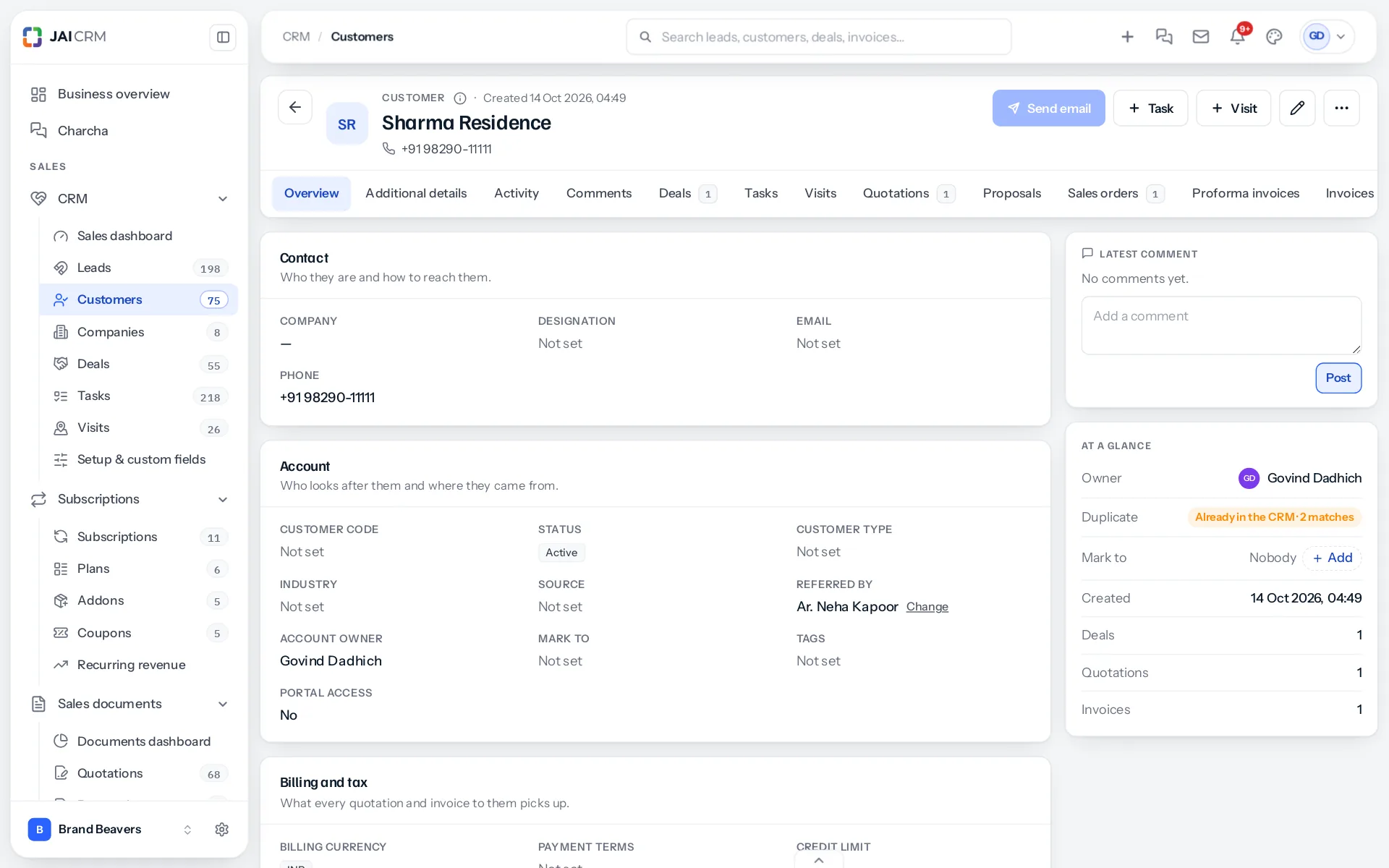Collapse the Subscriptions section chevron
Viewport: 1389px width, 868px height.
pos(223,500)
